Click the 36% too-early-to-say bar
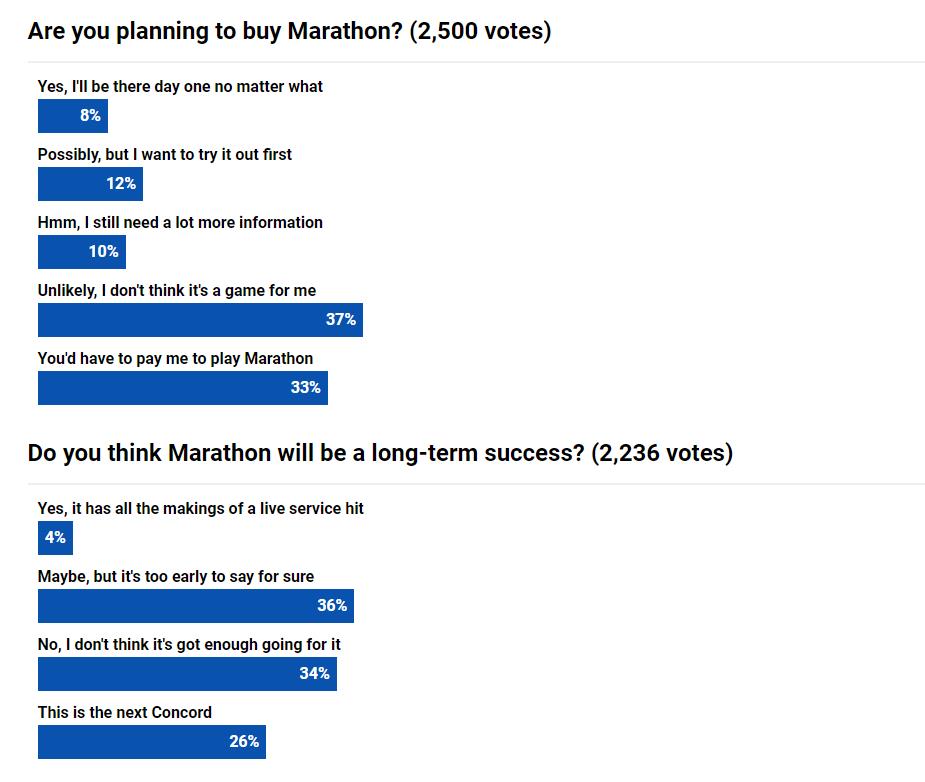 point(195,606)
